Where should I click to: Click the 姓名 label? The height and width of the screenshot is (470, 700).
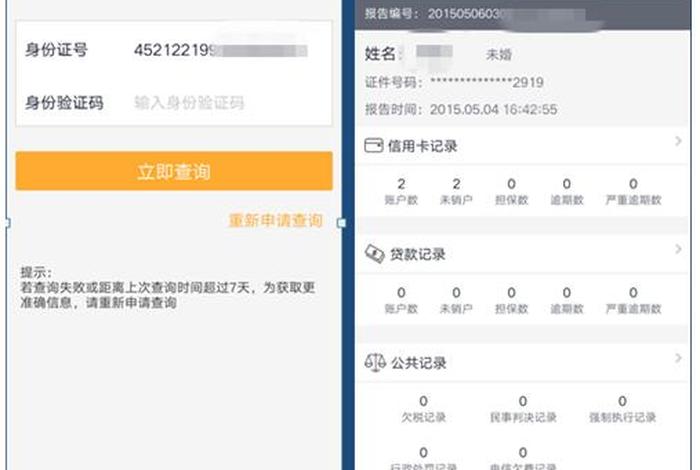380,54
